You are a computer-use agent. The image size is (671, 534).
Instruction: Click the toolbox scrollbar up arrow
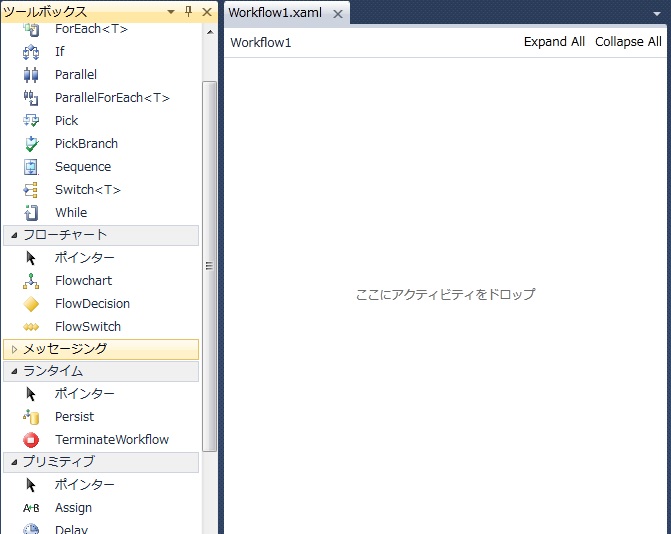tap(210, 32)
